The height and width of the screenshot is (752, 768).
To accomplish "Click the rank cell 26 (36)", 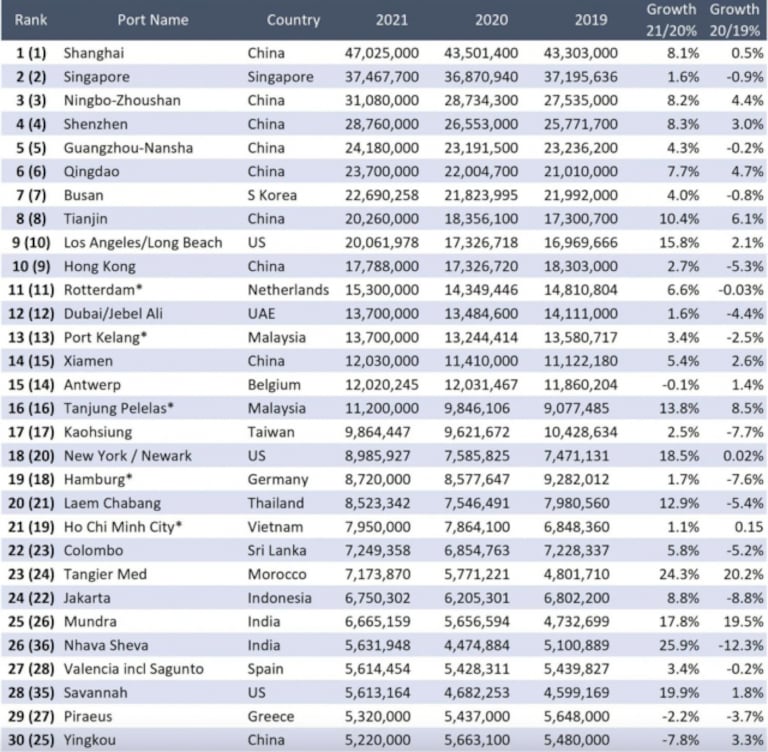I will pos(28,645).
